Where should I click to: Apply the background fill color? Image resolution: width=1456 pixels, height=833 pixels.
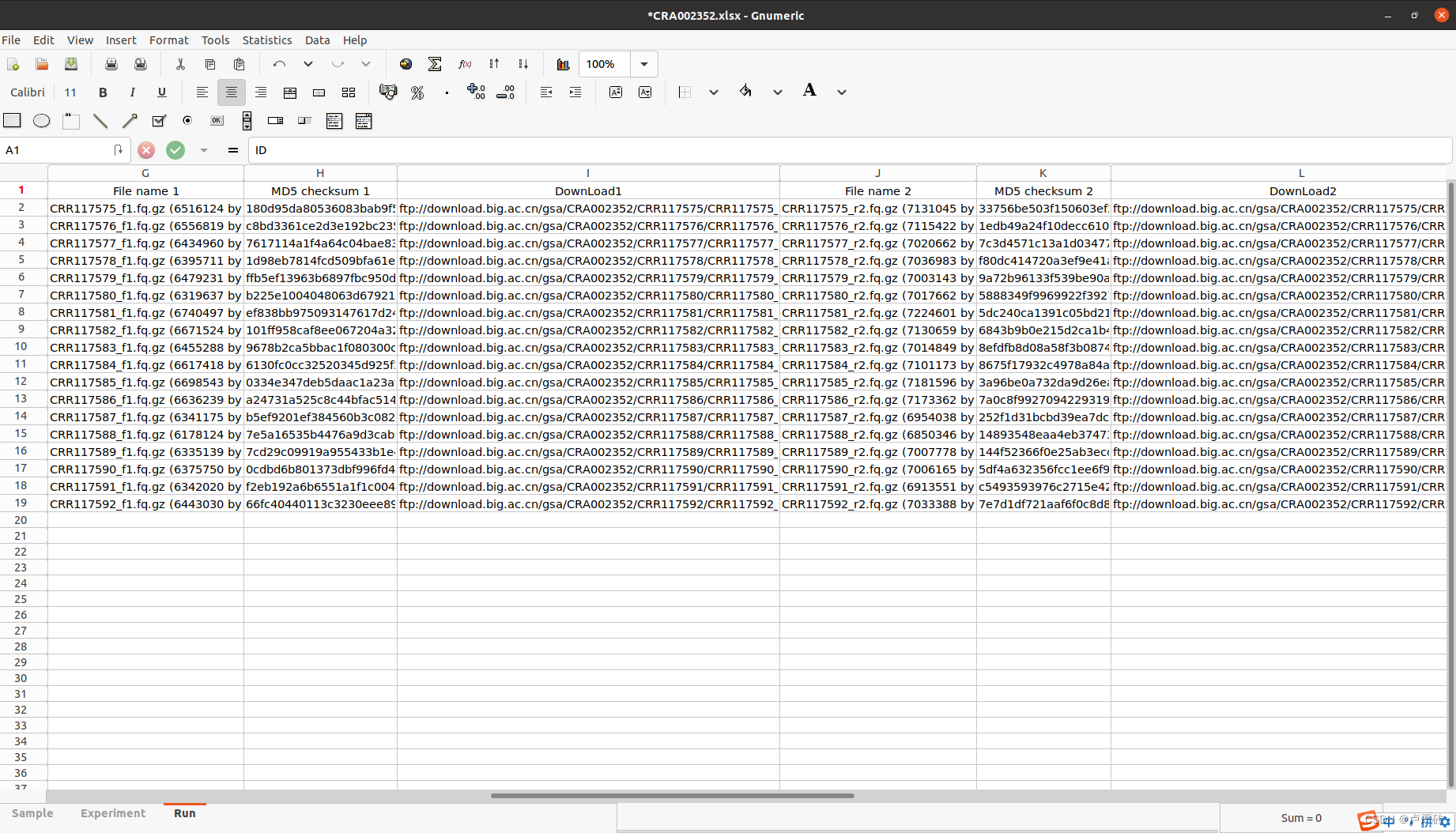[x=745, y=91]
